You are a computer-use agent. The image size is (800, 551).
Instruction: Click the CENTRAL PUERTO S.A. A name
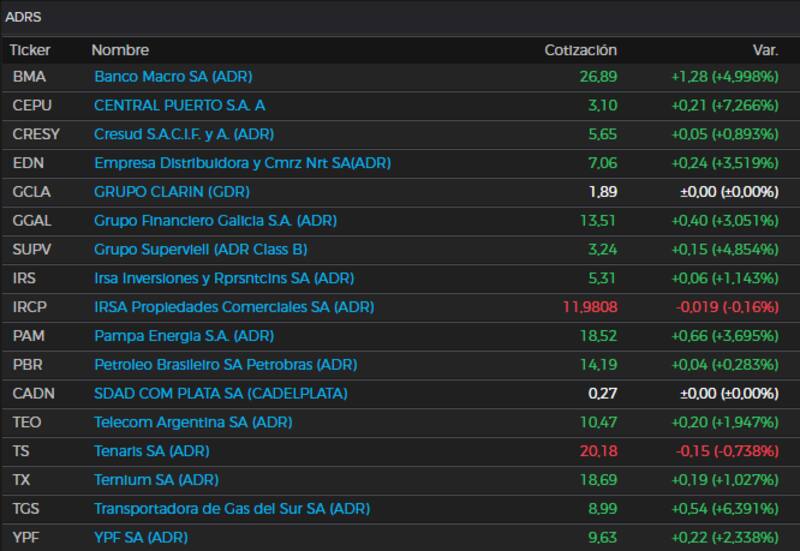tap(179, 105)
